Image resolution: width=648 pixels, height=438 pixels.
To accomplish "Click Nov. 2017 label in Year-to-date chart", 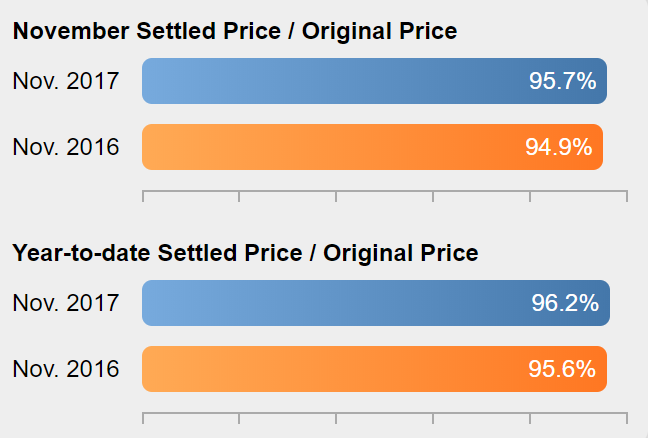I will [x=66, y=303].
